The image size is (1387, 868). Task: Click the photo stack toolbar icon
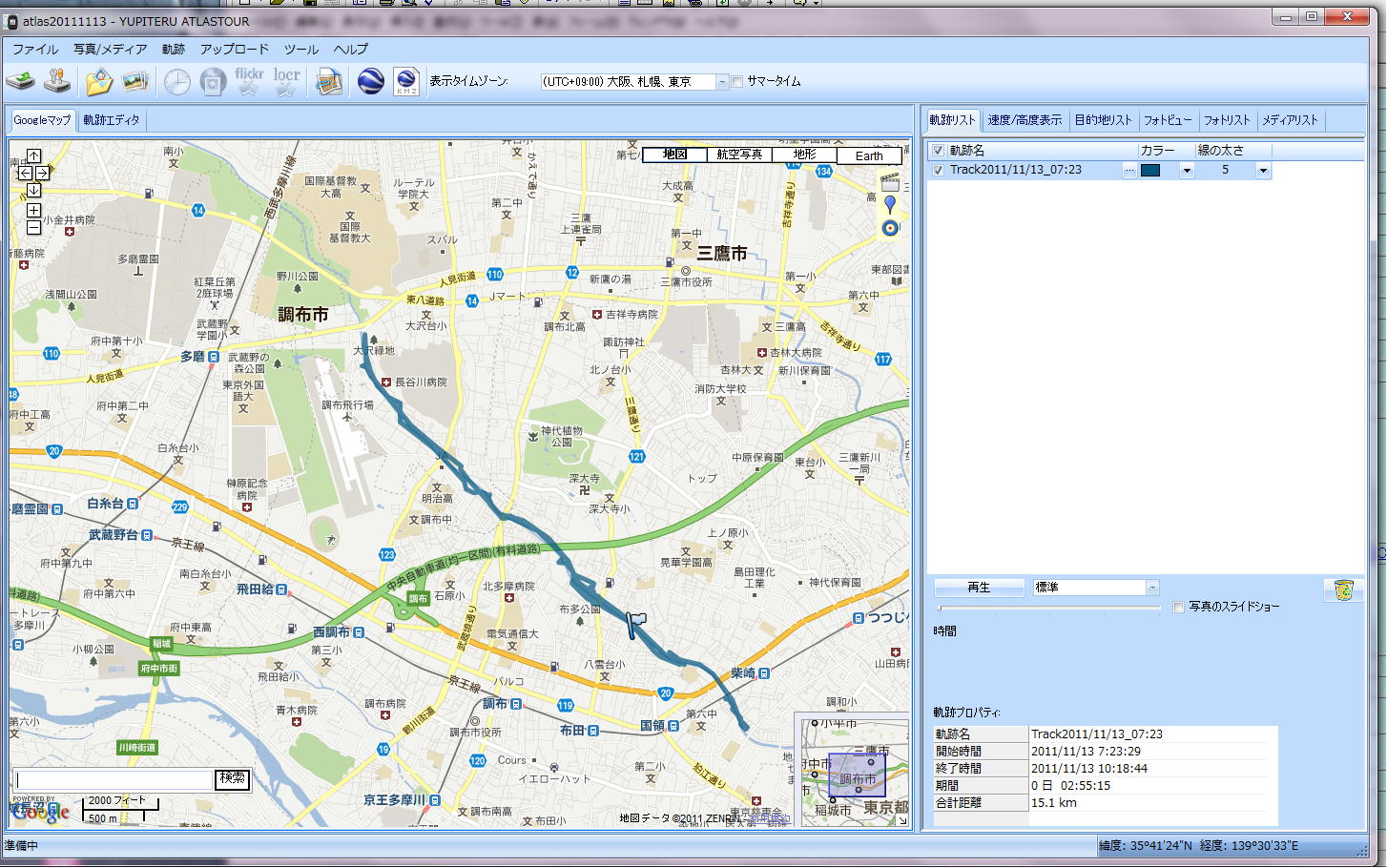point(135,82)
